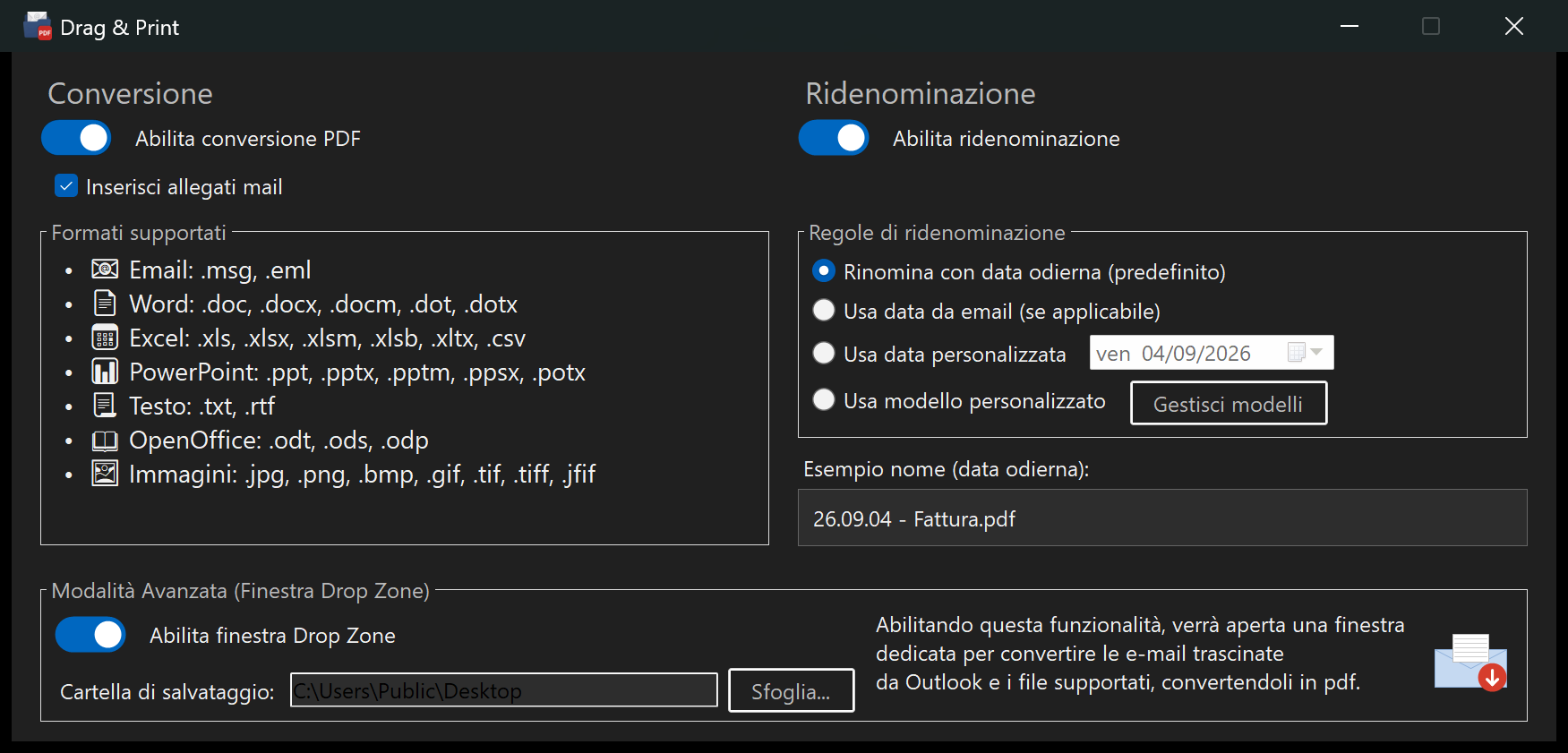Click the mail envelope download icon

[x=1470, y=663]
